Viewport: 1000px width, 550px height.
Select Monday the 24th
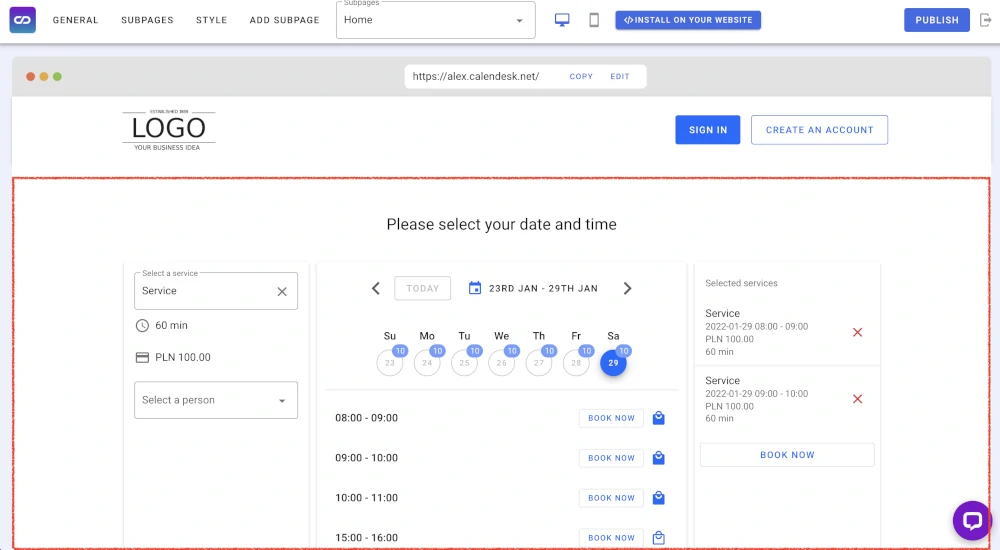[x=427, y=362]
